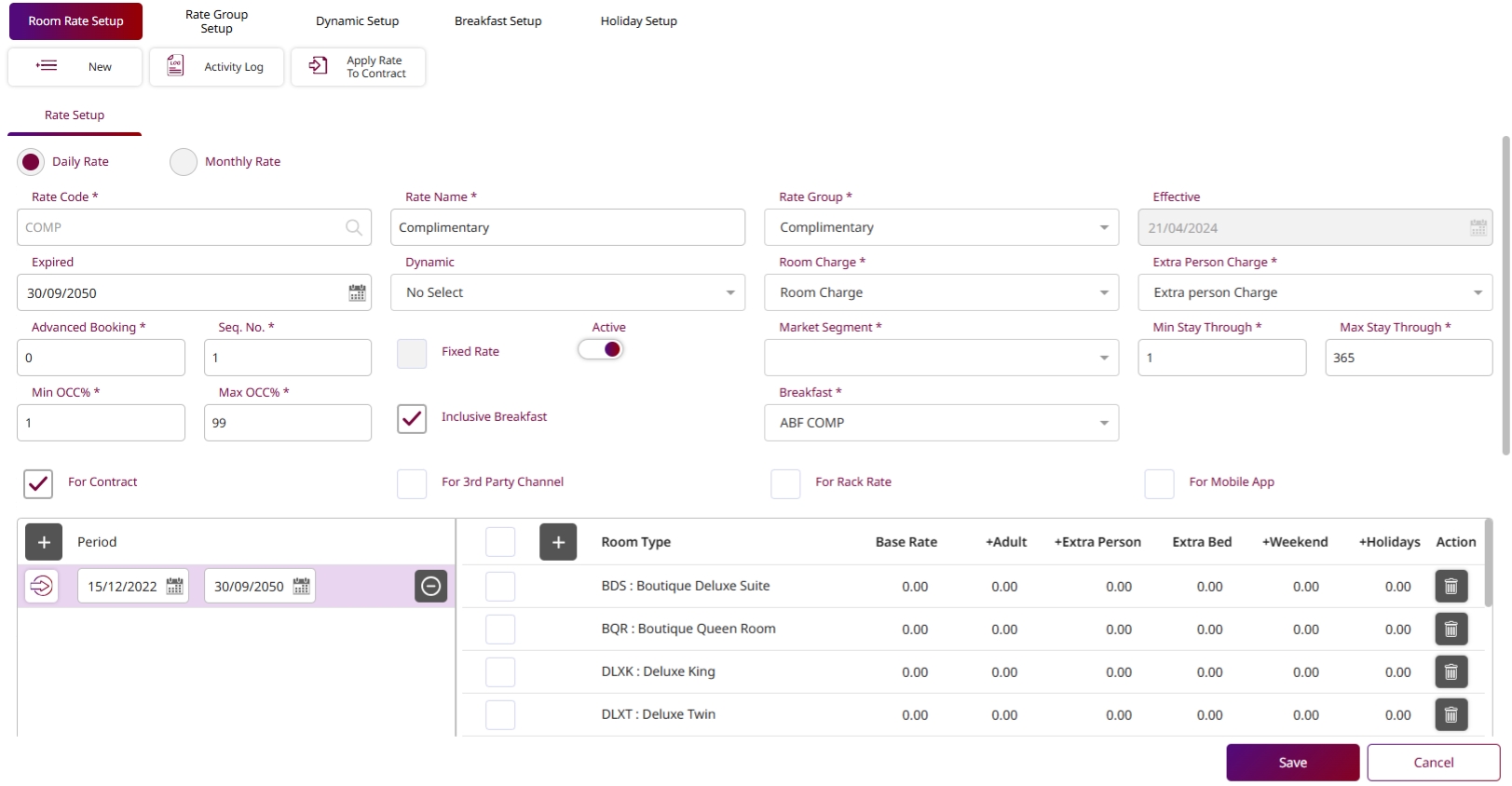This screenshot has width=1512, height=786.
Task: Click the Activity Log icon
Action: tap(175, 66)
